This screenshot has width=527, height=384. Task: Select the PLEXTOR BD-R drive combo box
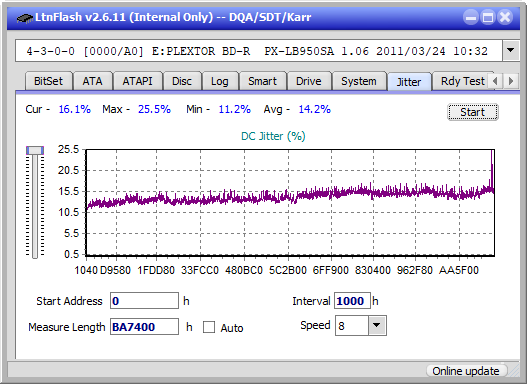[259, 51]
